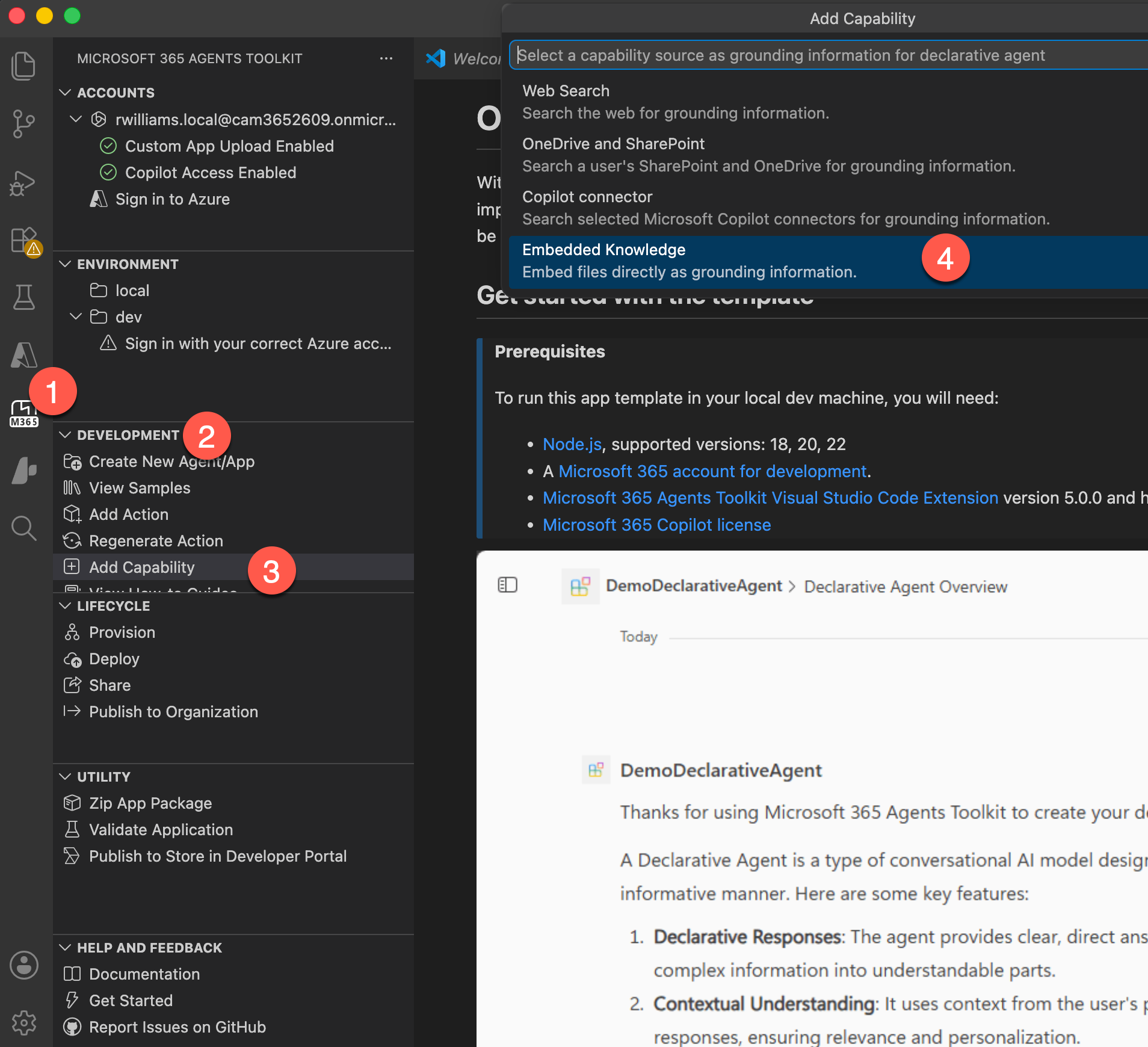Open toolkit panel more actions ellipsis
1148x1047 pixels.
click(386, 58)
